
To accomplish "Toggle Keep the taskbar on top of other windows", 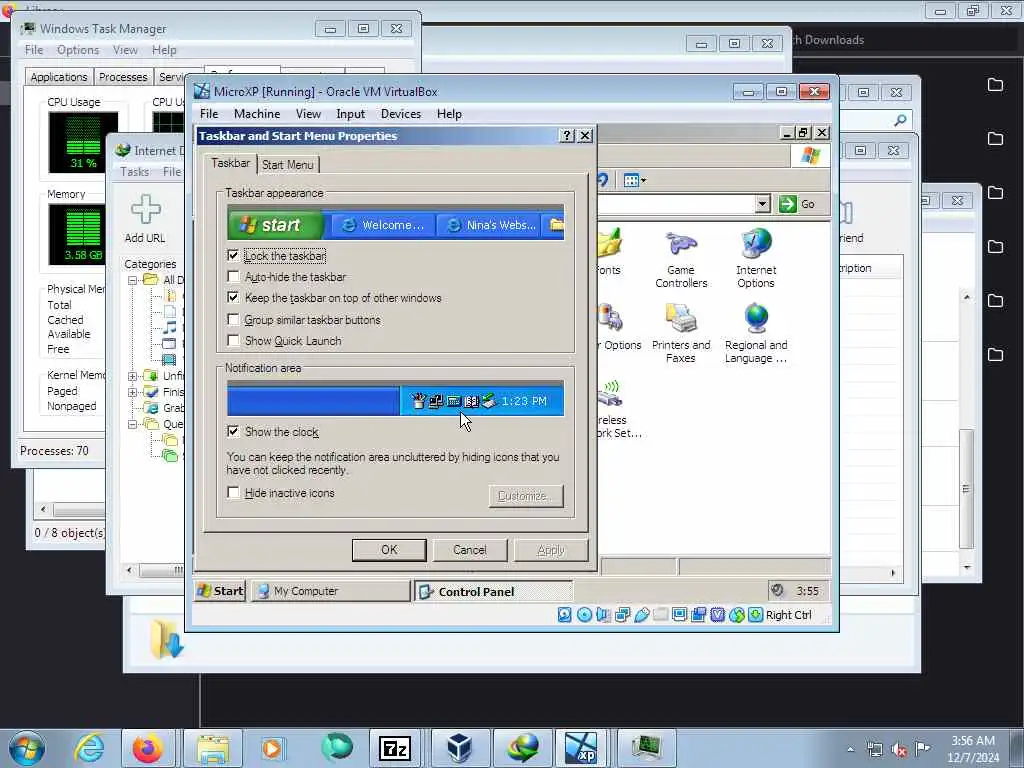I will (x=233, y=297).
